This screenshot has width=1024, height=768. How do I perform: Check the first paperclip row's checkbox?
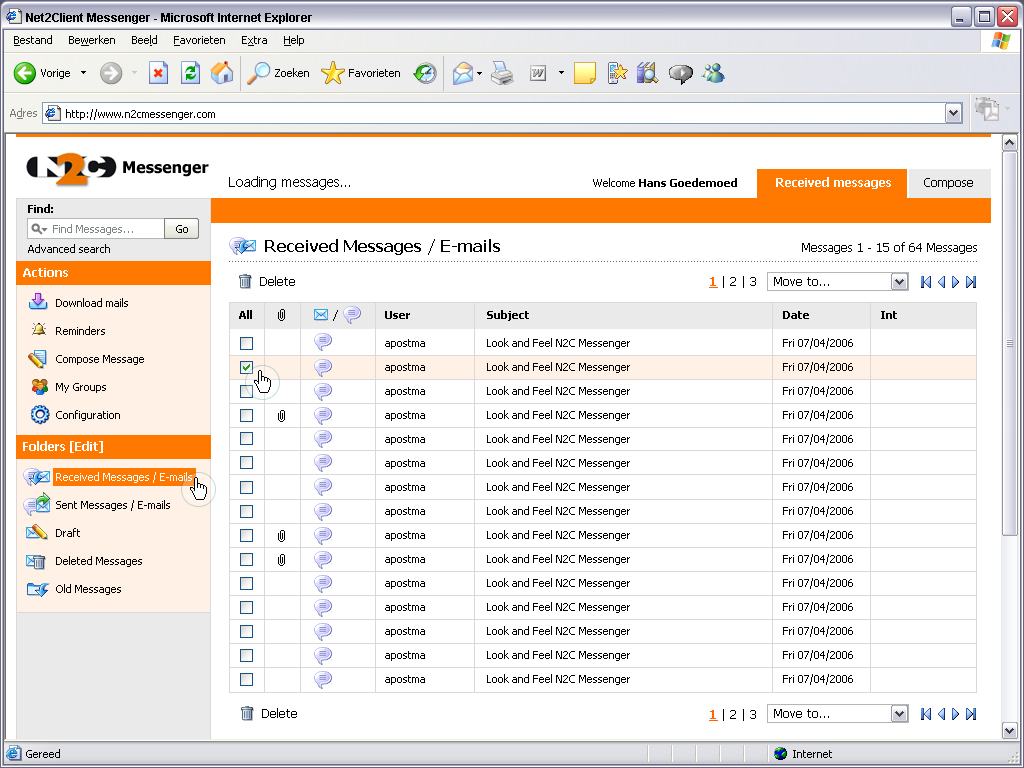click(x=246, y=415)
